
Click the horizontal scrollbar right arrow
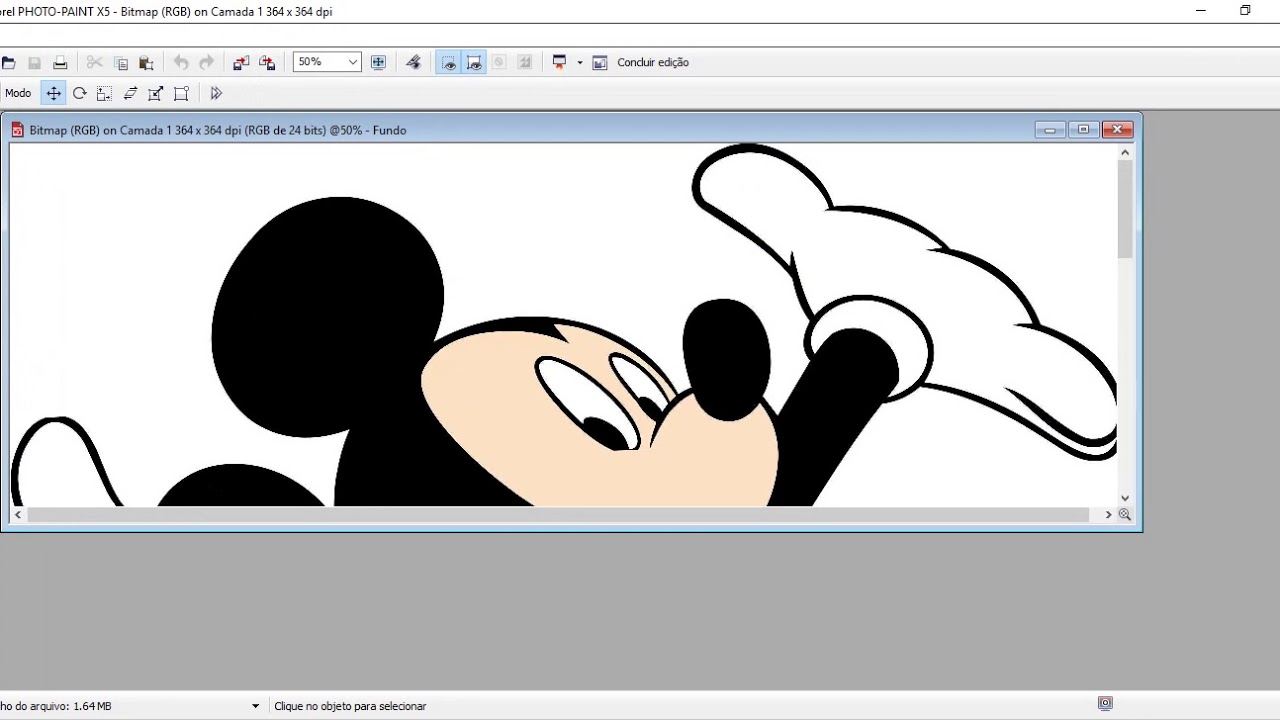(x=1108, y=514)
